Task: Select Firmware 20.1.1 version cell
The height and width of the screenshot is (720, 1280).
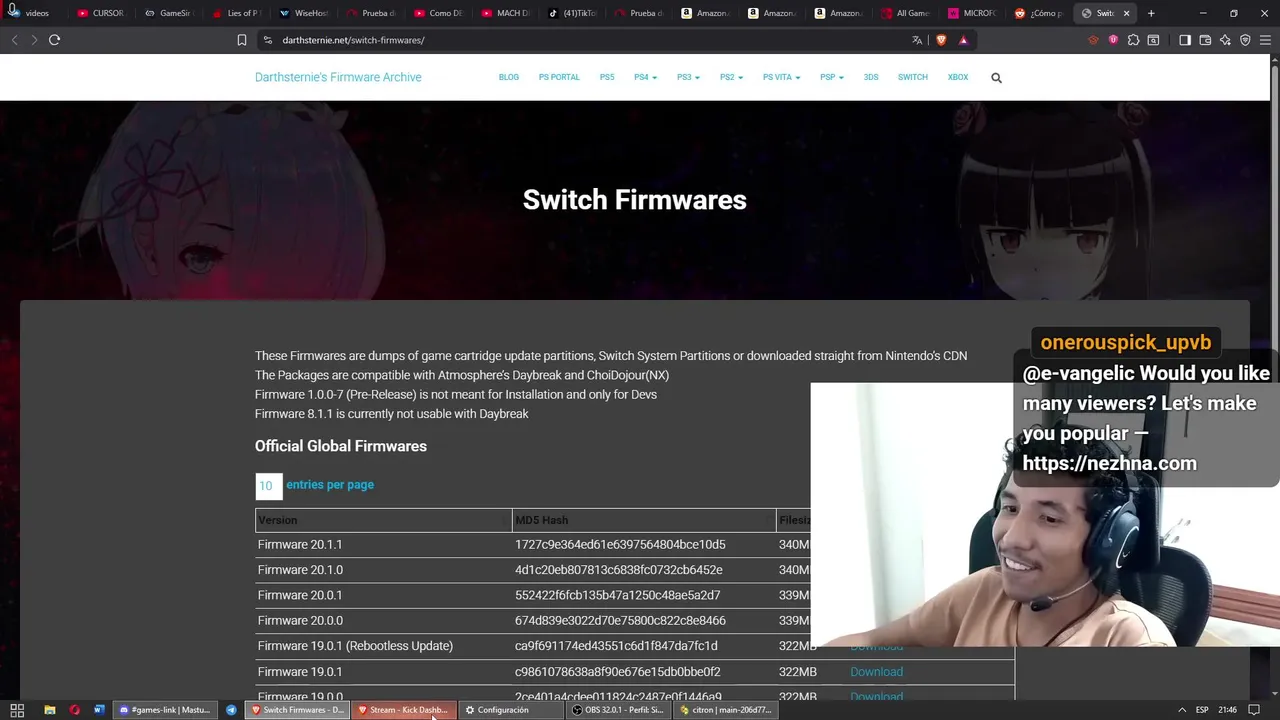Action: [300, 545]
